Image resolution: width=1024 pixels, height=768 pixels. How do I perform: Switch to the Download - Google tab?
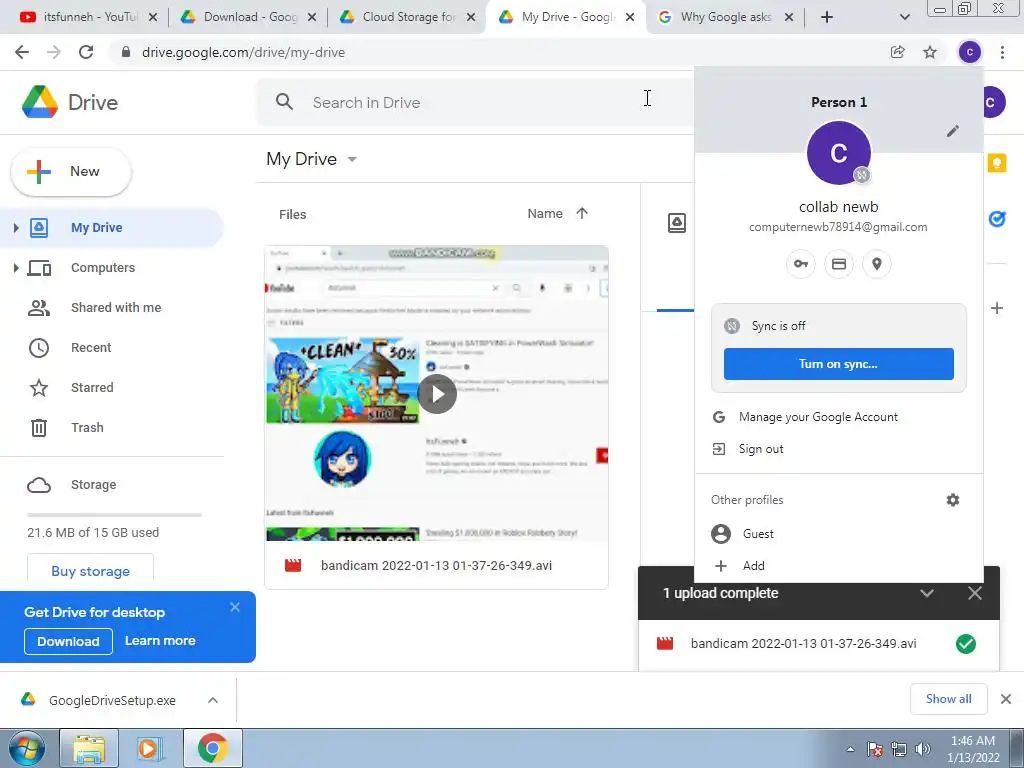[x=250, y=17]
